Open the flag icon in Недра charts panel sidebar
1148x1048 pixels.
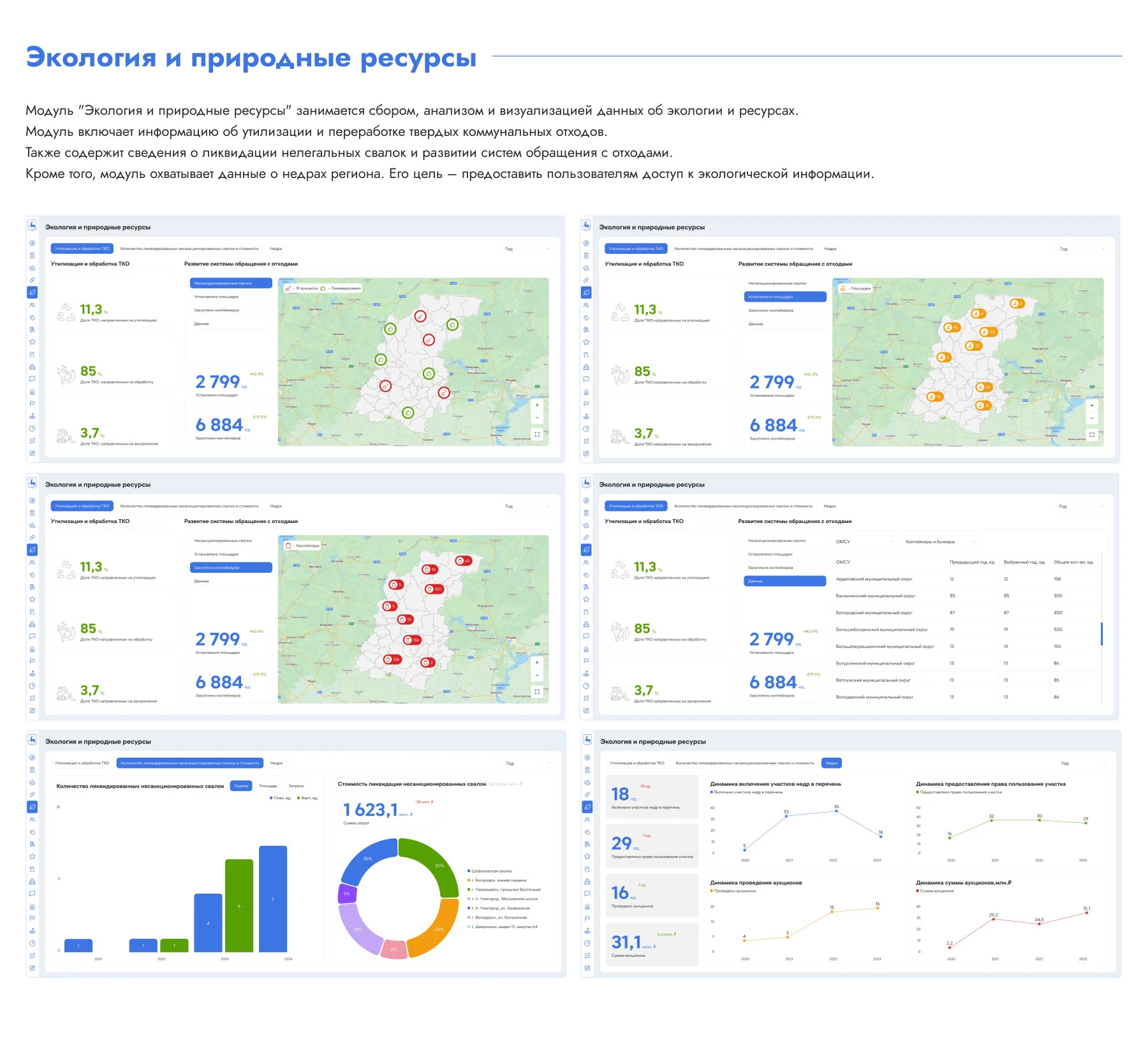pyautogui.click(x=587, y=919)
